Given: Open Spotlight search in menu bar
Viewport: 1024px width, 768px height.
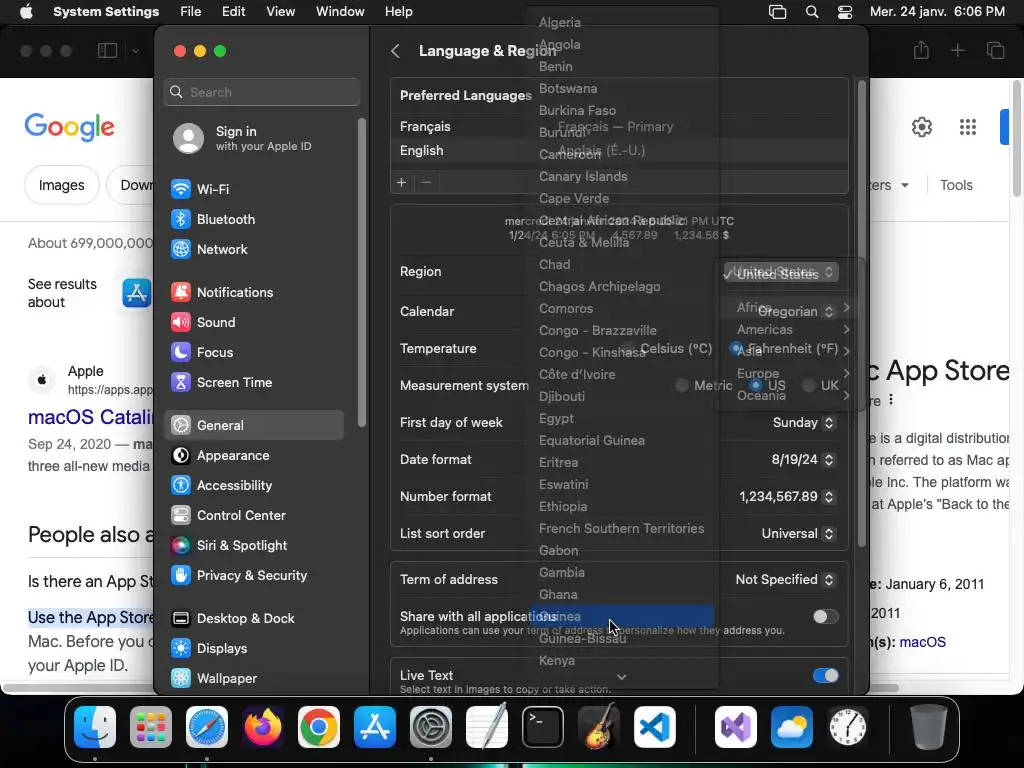Looking at the screenshot, I should point(812,12).
